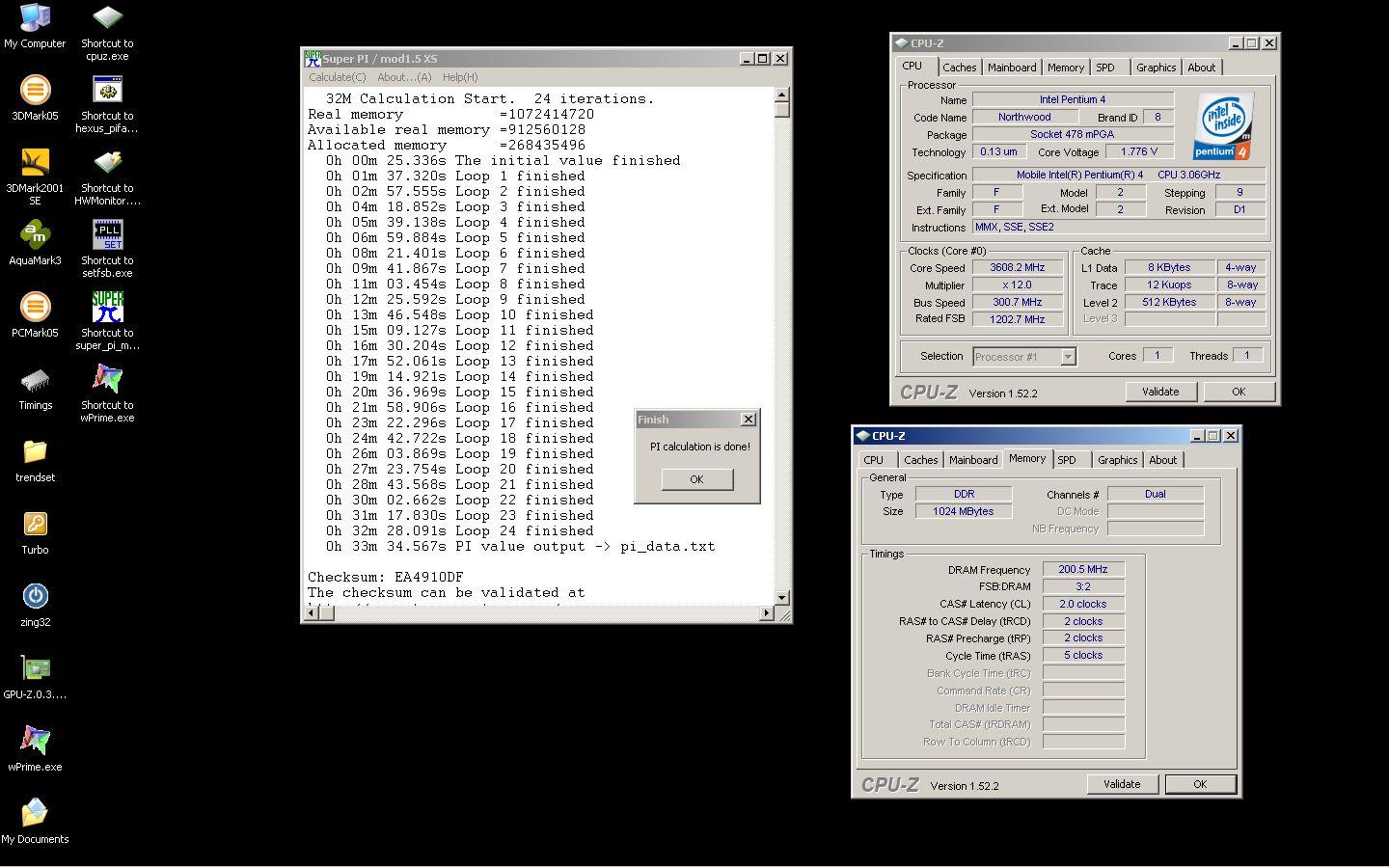Click Bus Speed value 300.7 MHz
1389x868 pixels.
click(x=1017, y=302)
